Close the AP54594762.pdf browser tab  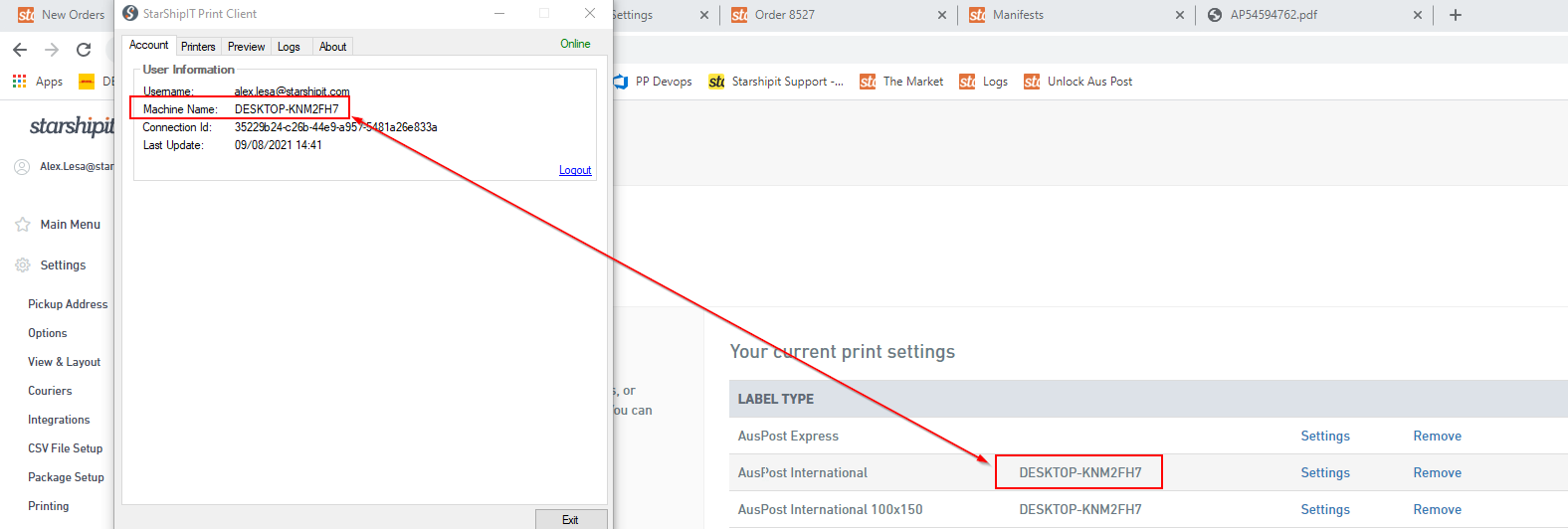point(1418,15)
